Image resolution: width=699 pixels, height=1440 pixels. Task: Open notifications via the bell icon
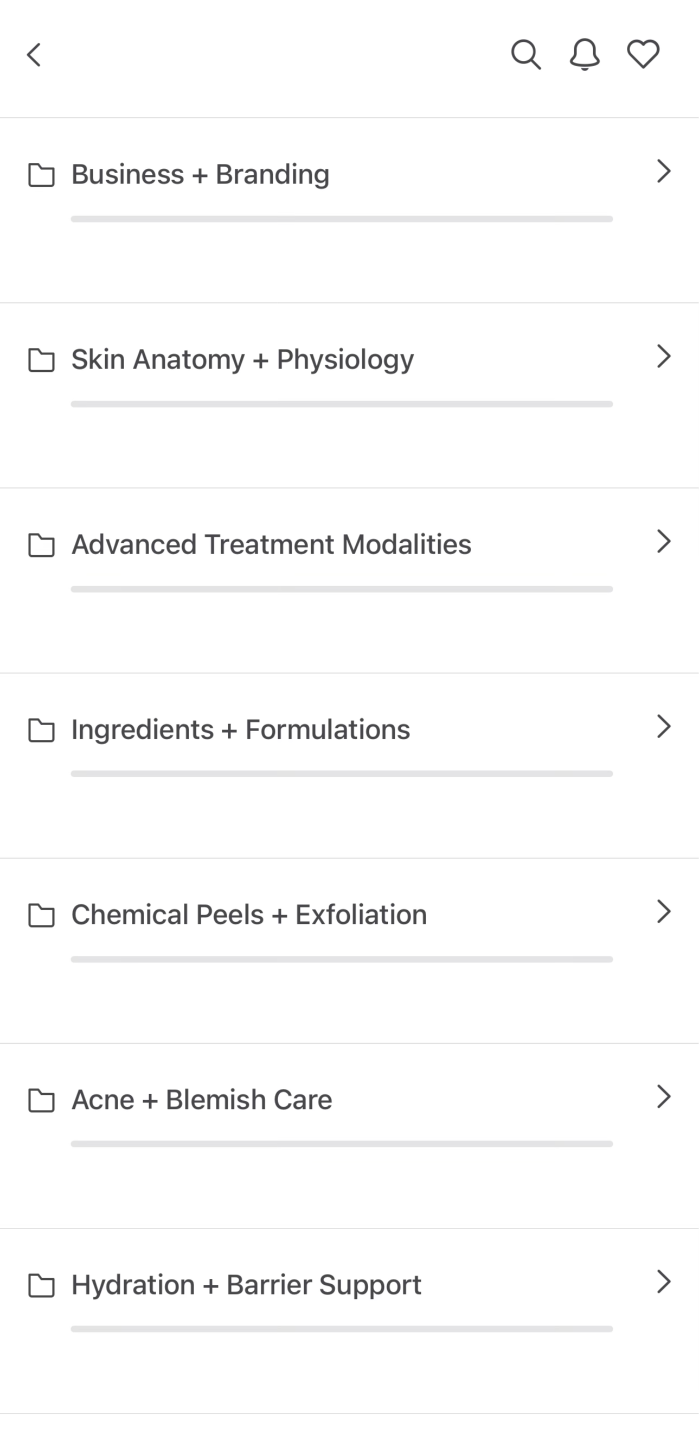click(x=585, y=55)
